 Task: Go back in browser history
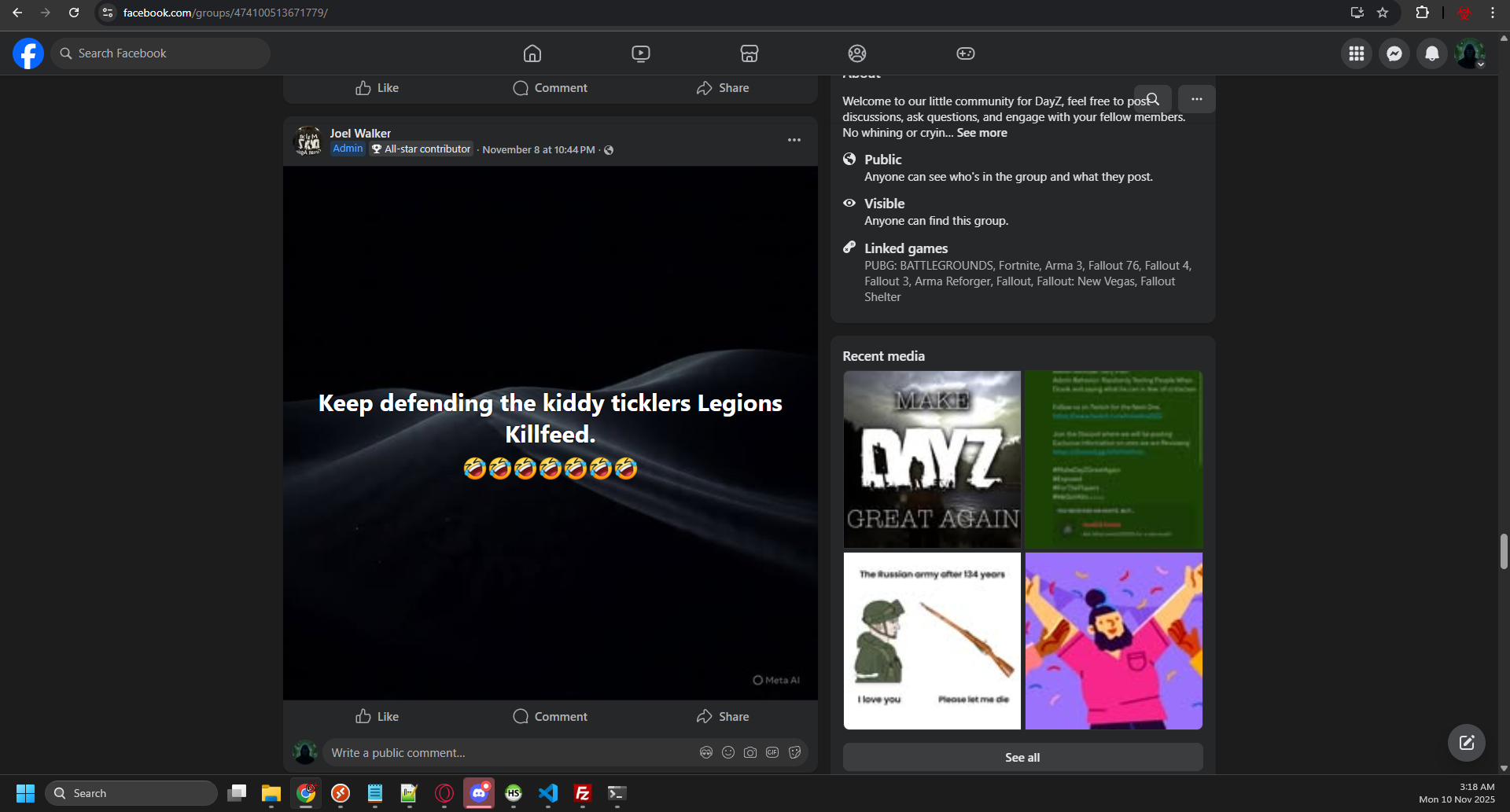17,13
